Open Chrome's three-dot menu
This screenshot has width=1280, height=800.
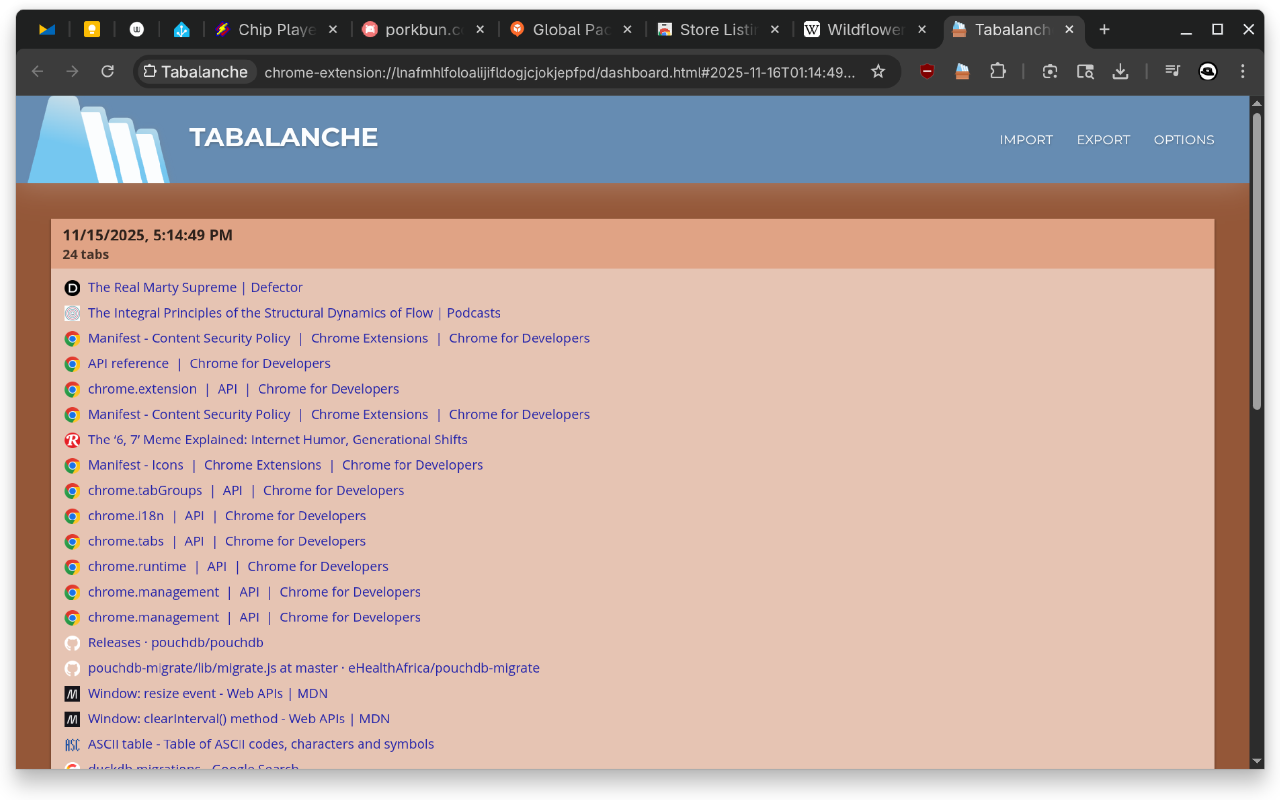tap(1243, 71)
